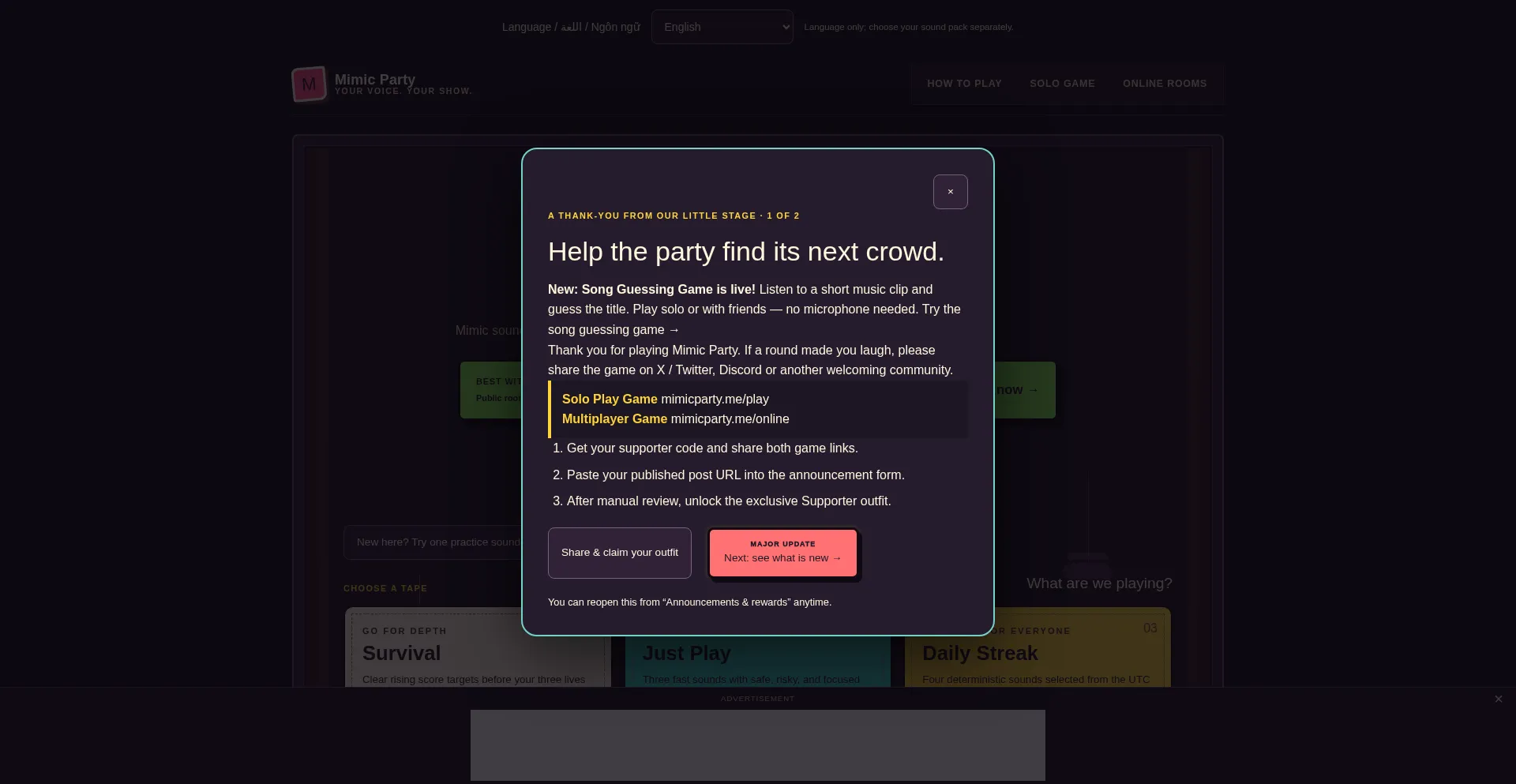Click the 'CHOOSE A TAPE' label
Screen dimensions: 1516x784
coord(385,588)
